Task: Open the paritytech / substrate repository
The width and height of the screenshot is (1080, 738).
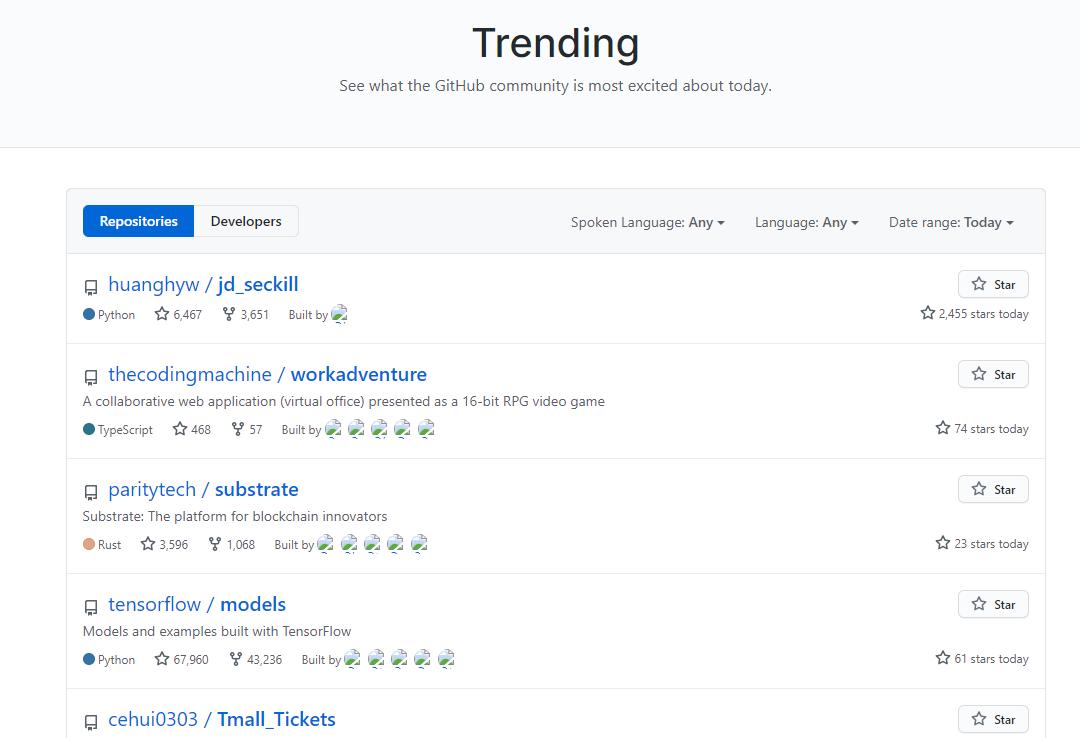Action: (203, 489)
